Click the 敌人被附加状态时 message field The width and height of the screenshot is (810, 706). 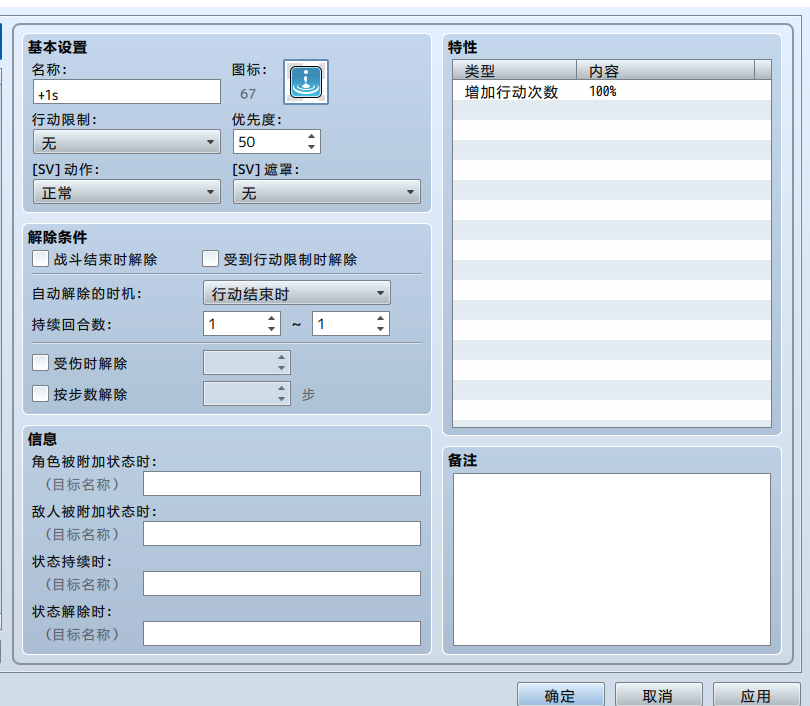point(282,534)
